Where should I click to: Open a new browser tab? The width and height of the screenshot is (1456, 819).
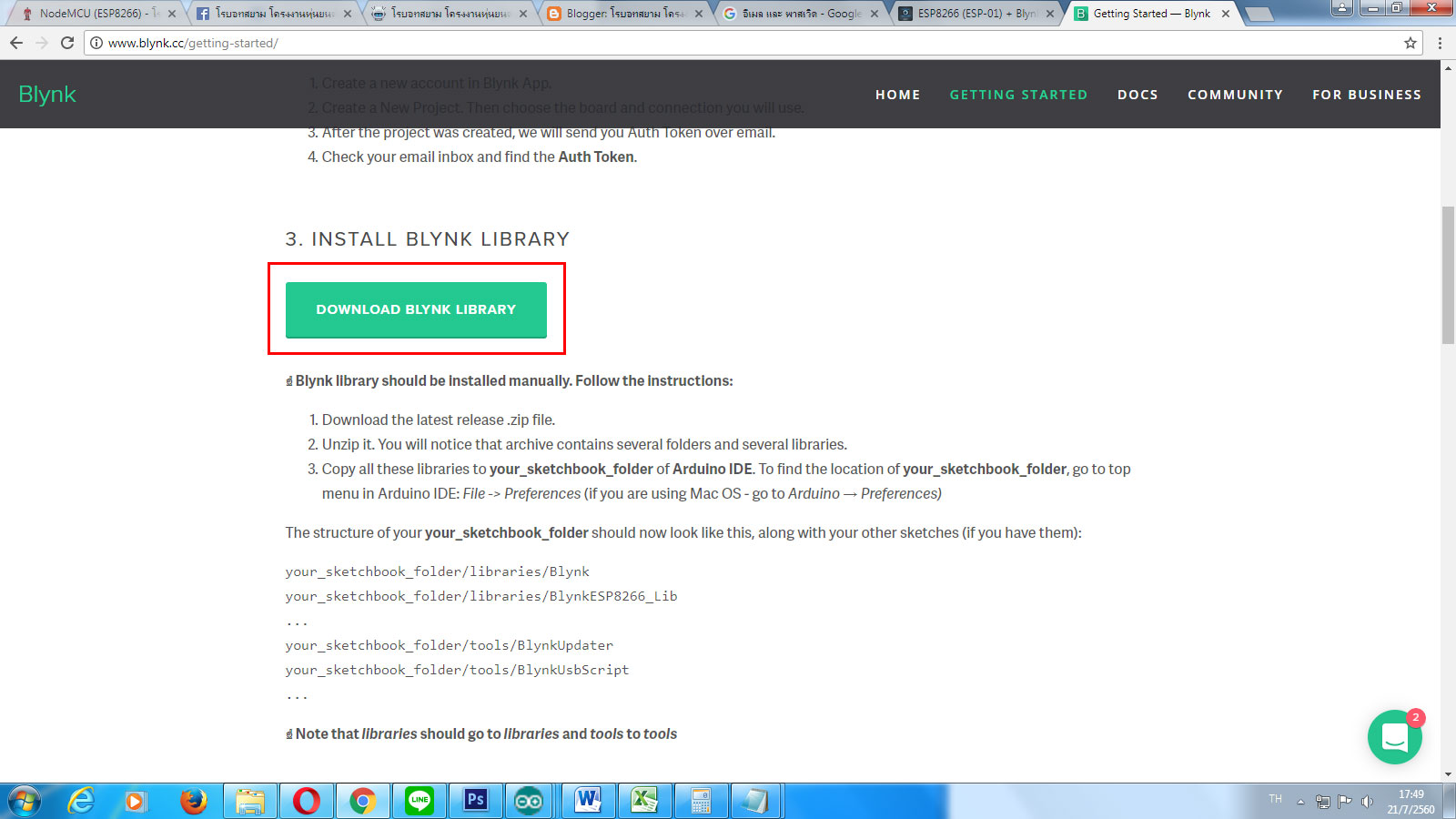[1259, 14]
